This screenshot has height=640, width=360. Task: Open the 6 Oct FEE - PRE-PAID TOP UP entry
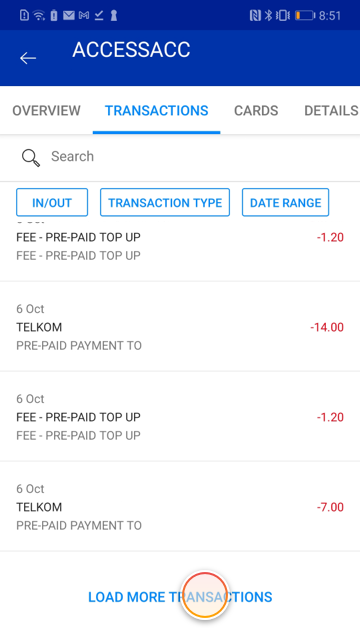point(180,417)
